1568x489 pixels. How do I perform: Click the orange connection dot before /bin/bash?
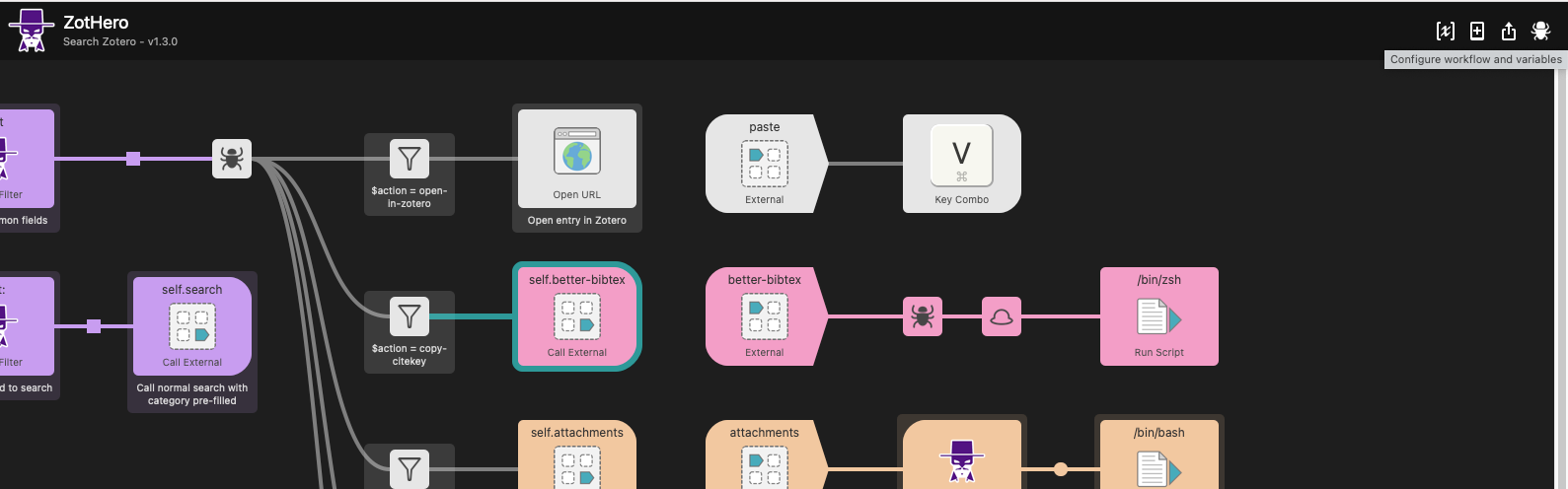click(1061, 469)
